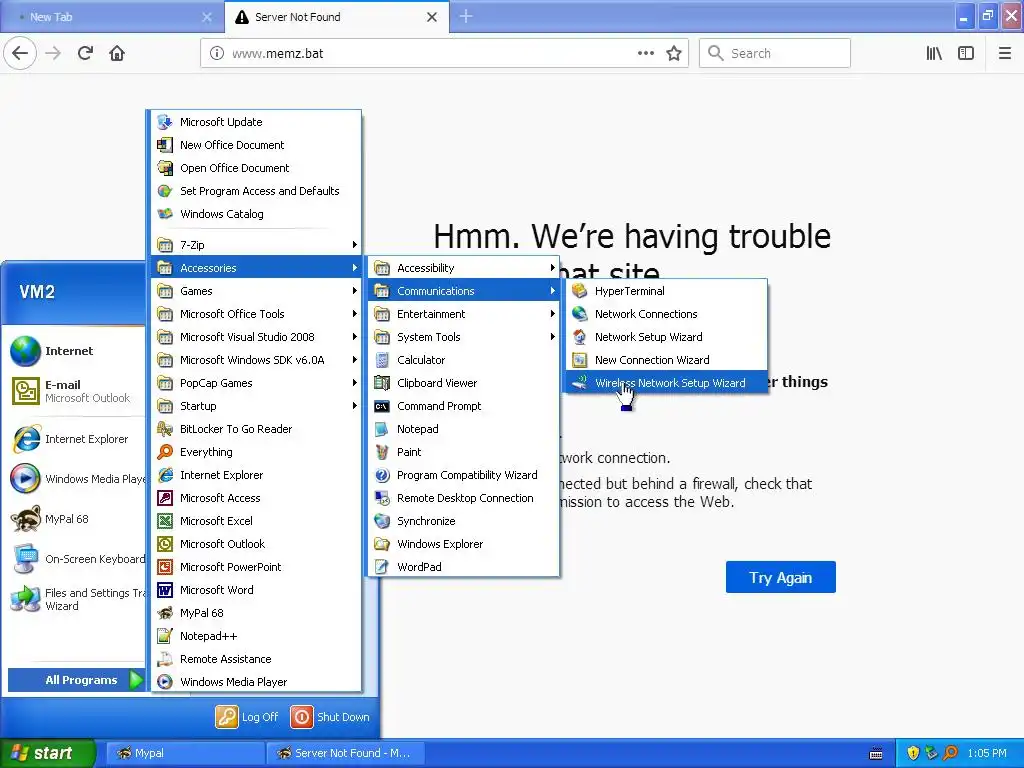Launch Calculator from Accessories
The width and height of the screenshot is (1024, 768).
(463, 360)
